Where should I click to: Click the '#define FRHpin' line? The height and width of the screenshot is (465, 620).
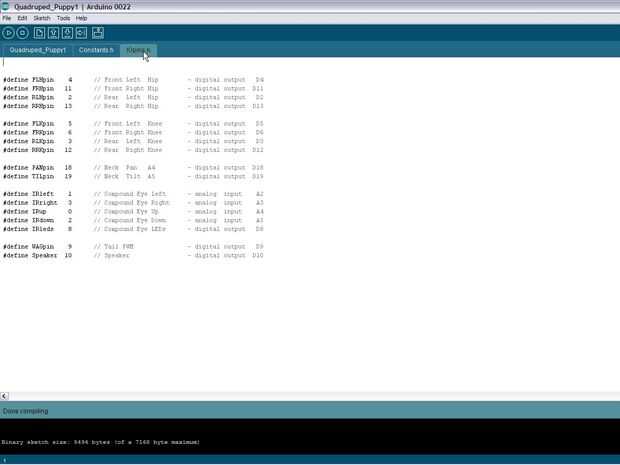[x=133, y=89]
